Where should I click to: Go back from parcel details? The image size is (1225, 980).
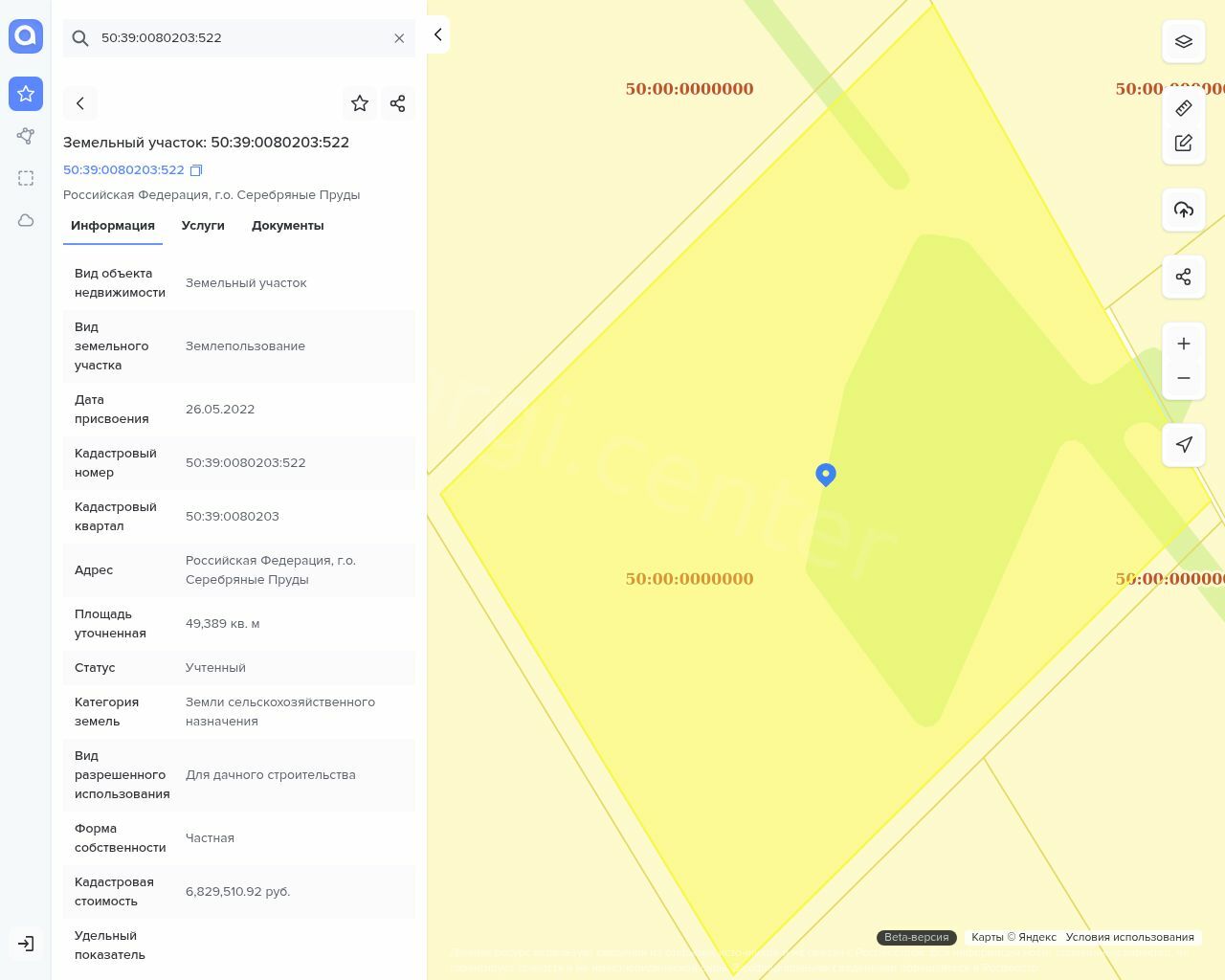[80, 103]
